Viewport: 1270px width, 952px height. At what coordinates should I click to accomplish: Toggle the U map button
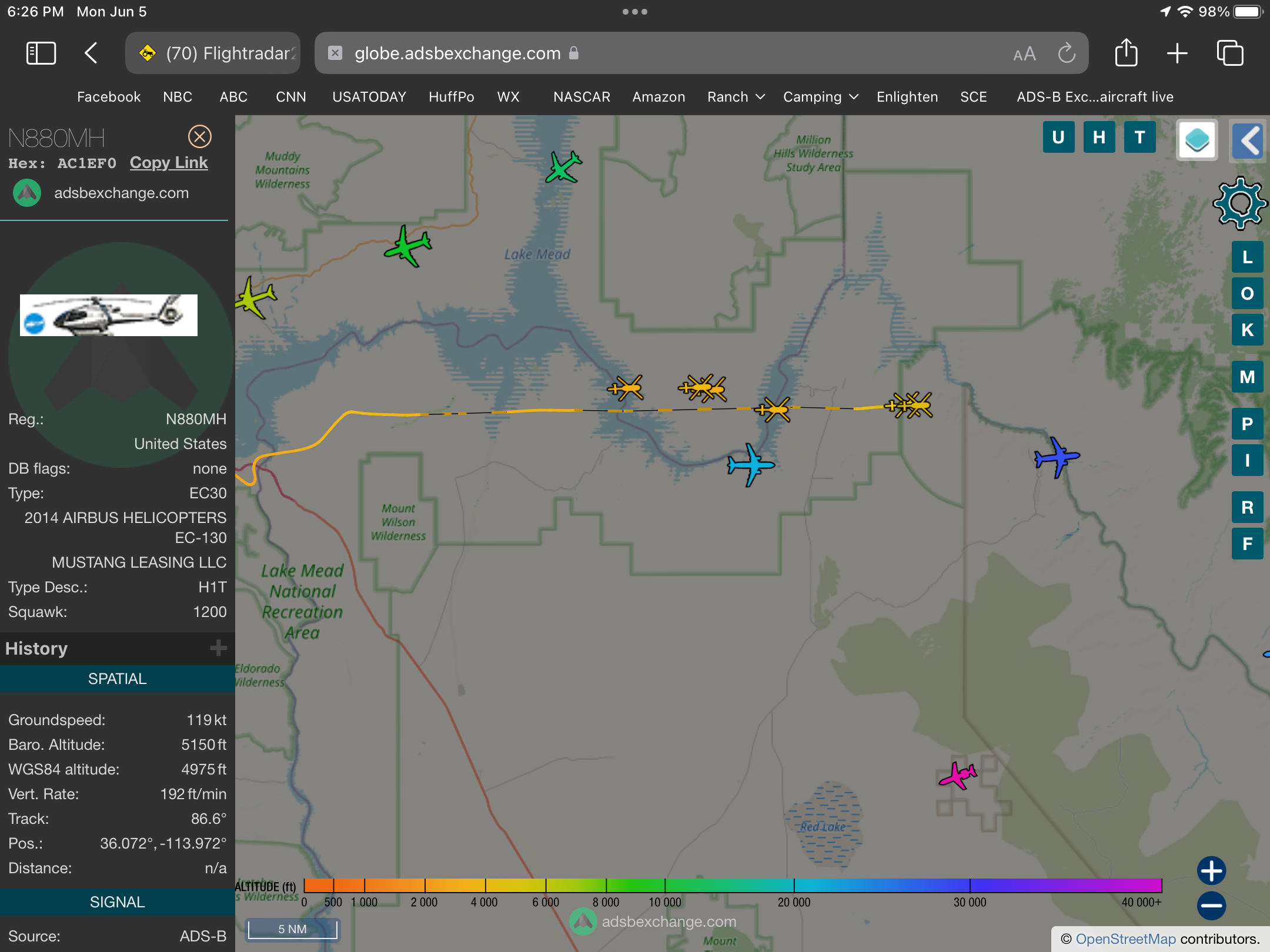pos(1058,138)
